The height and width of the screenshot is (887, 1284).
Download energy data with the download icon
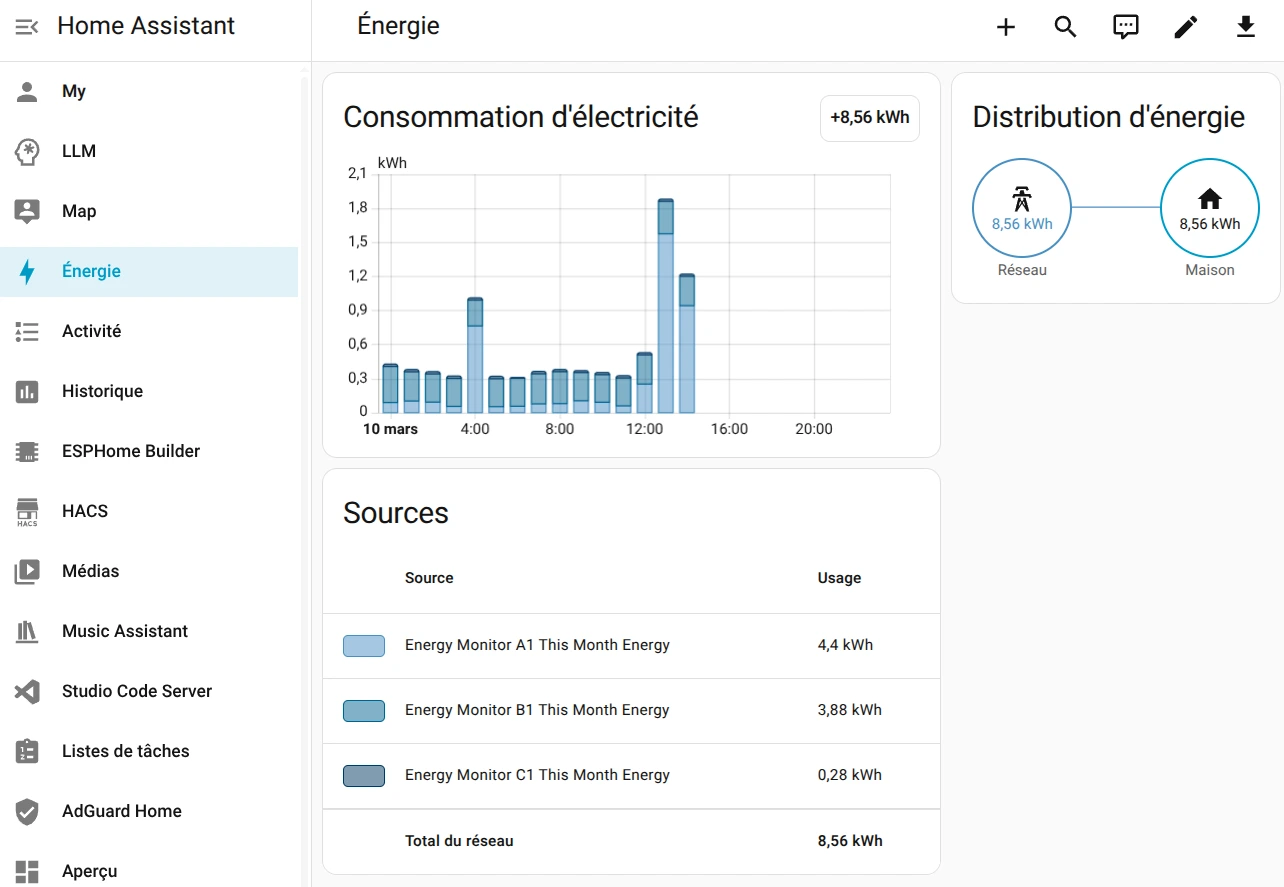coord(1246,27)
